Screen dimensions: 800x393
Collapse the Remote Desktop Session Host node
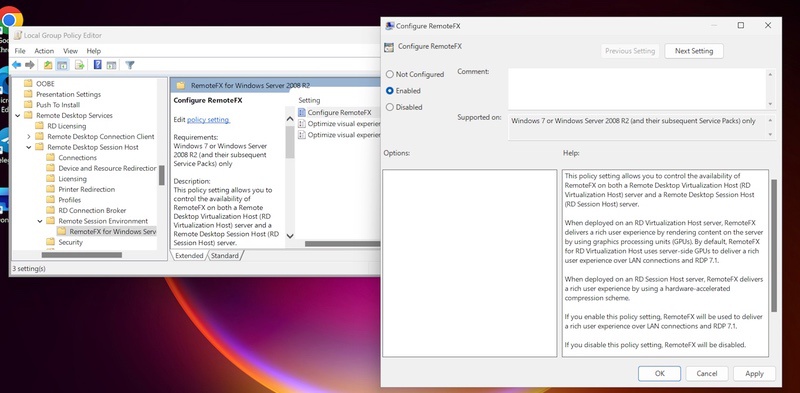click(29, 147)
